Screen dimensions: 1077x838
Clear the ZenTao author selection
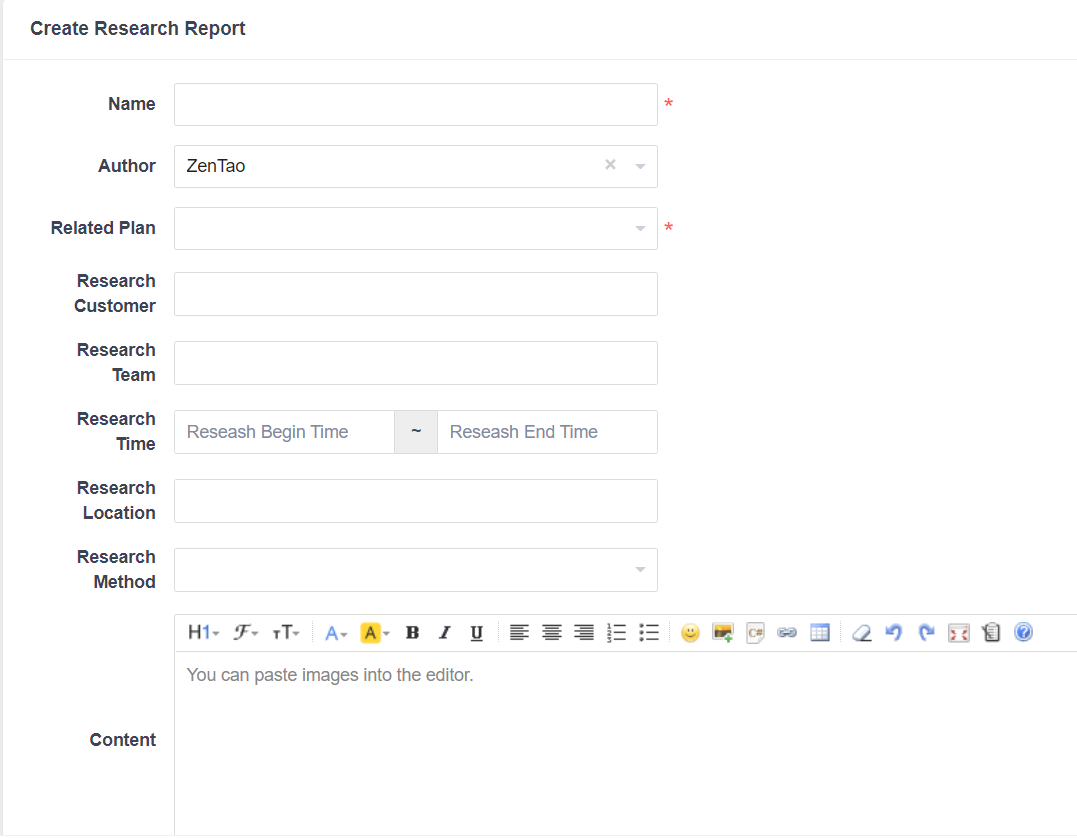tap(610, 165)
